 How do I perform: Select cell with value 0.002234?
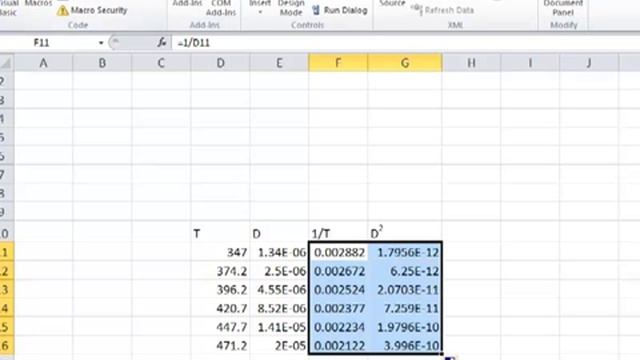pos(338,327)
